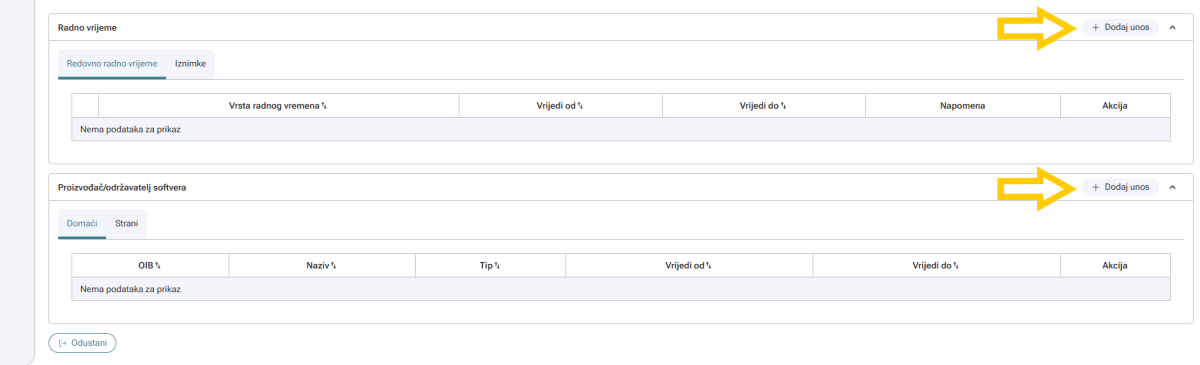Sort software table by OIB icon
The height and width of the screenshot is (365, 1200).
pos(158,266)
